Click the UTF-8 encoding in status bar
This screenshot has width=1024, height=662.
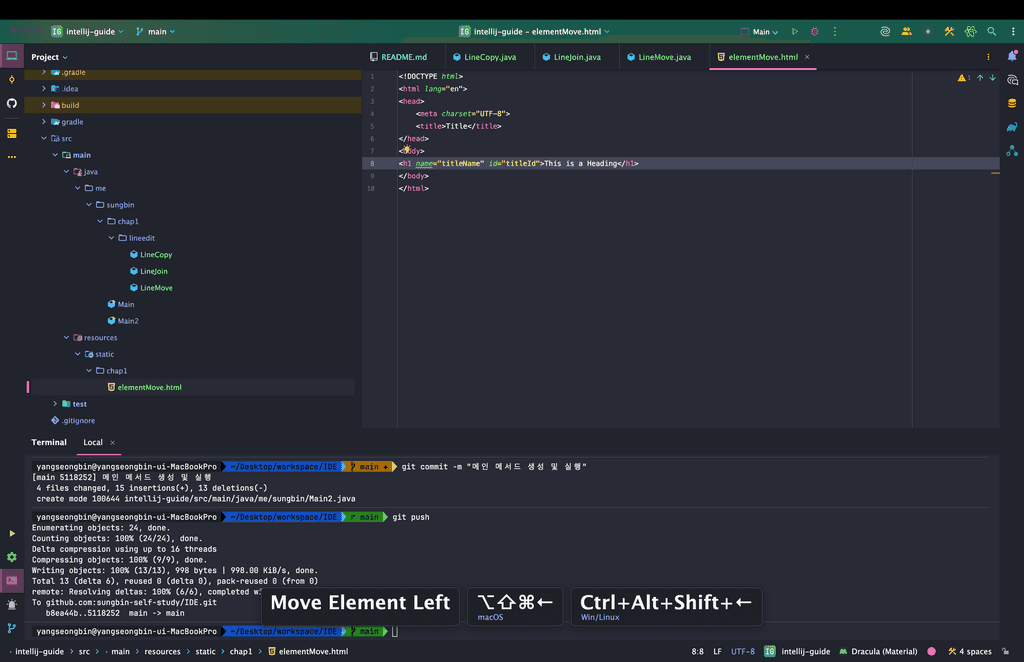click(x=743, y=651)
